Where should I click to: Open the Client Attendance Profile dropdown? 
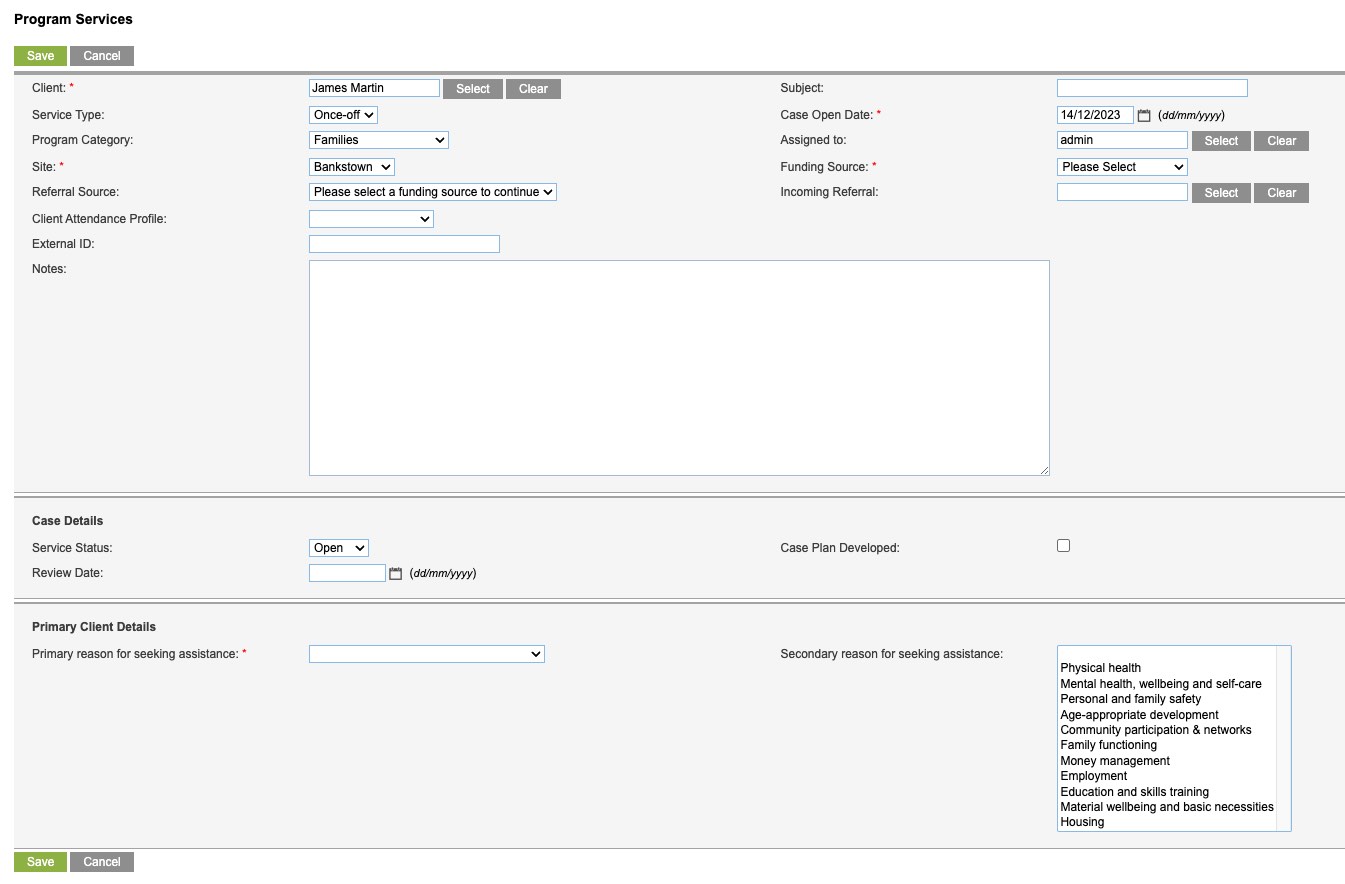371,218
